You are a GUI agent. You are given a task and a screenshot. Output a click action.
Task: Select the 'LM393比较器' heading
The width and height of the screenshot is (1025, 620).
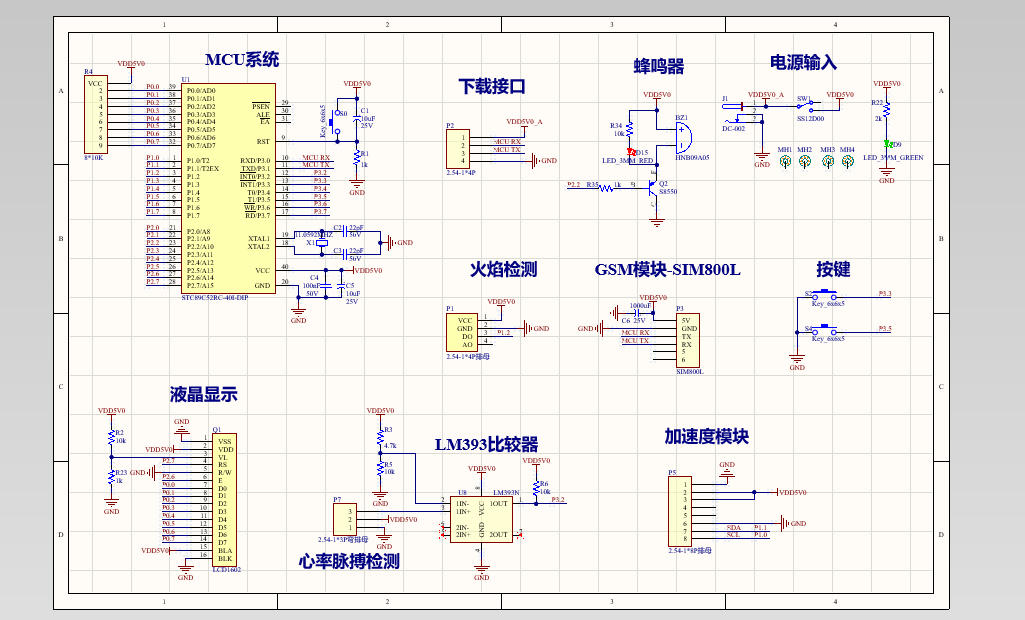tap(486, 445)
